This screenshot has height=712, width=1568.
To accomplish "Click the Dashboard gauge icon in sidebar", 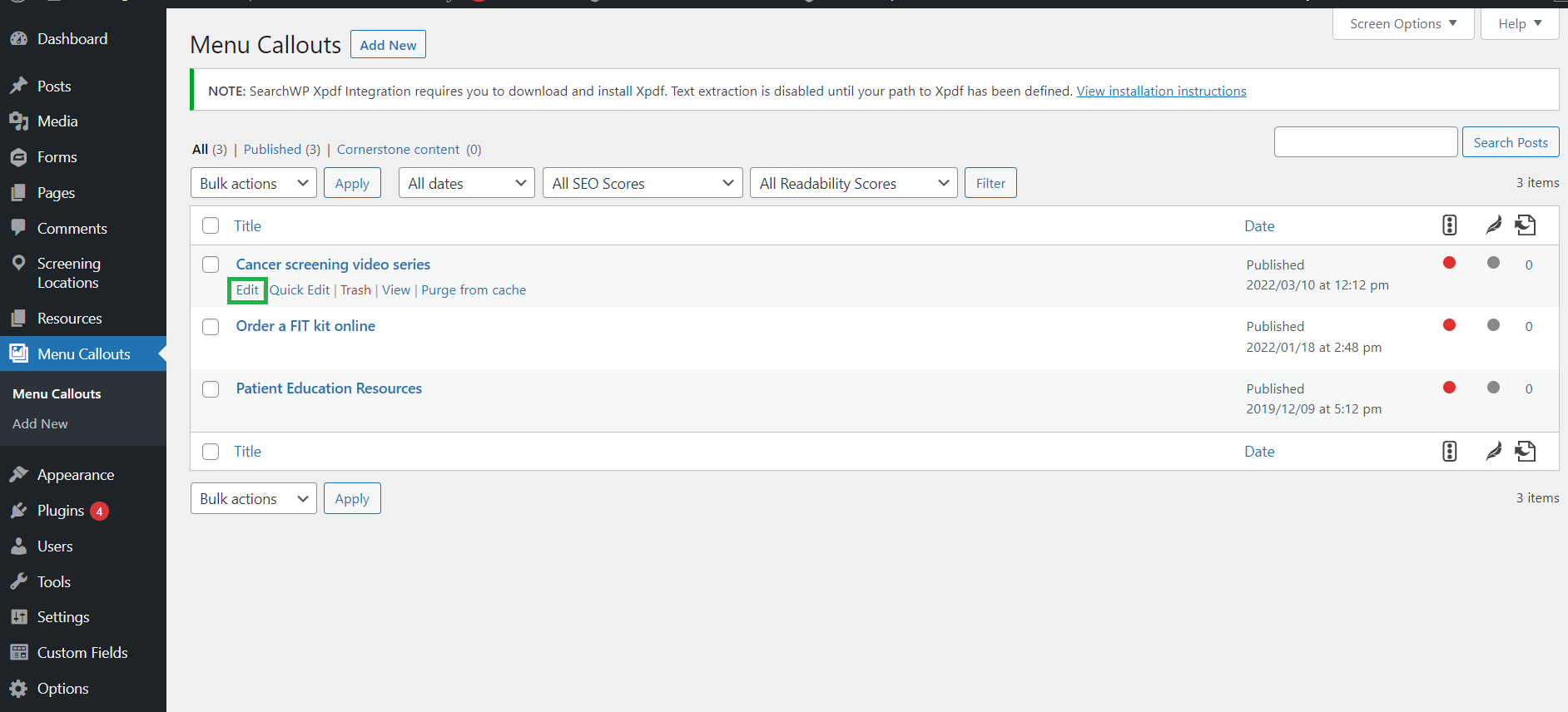I will (18, 39).
